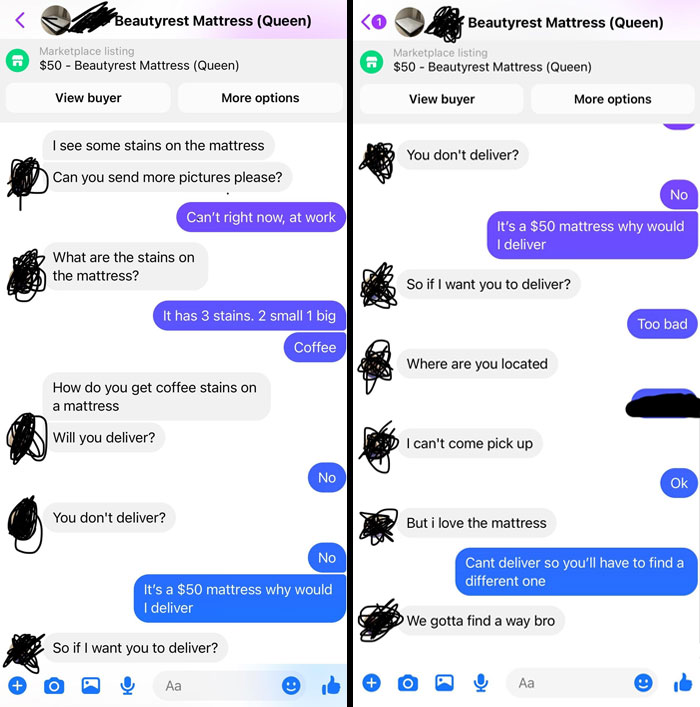700x707 pixels.
Task: Click View buyer button in right chat
Action: click(442, 99)
